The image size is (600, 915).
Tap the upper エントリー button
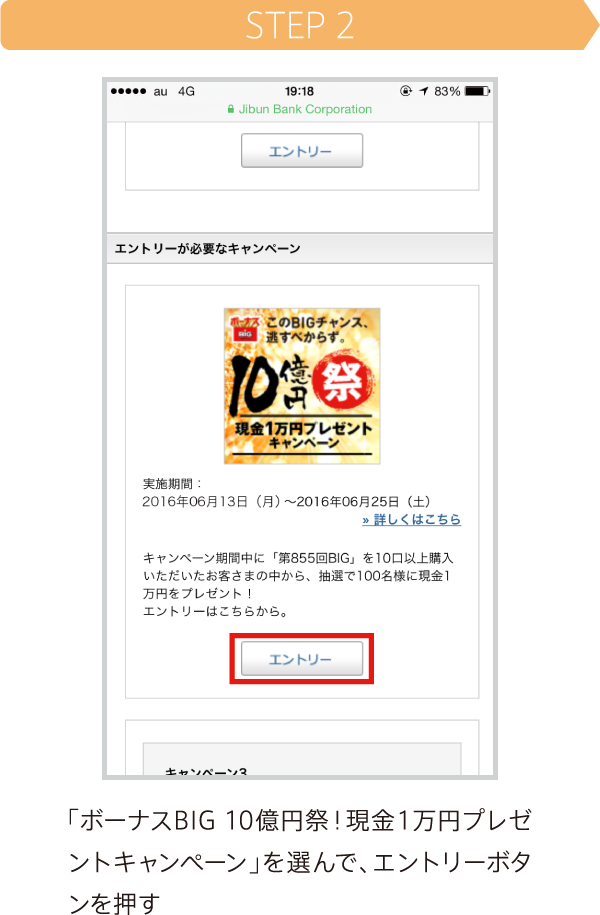point(302,151)
